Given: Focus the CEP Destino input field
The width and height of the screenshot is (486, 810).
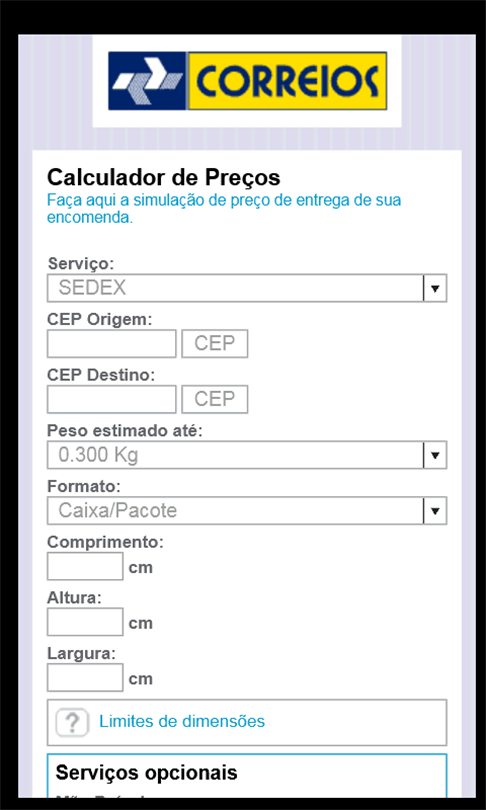Looking at the screenshot, I should 112,399.
